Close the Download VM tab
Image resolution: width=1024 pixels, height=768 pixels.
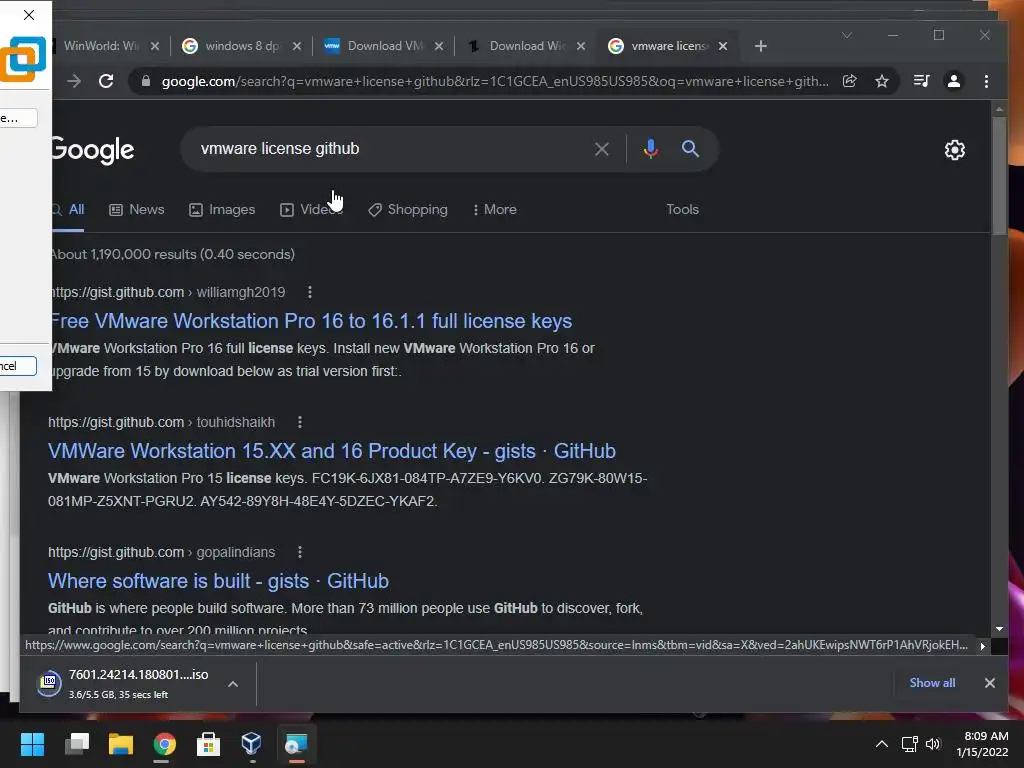439,46
